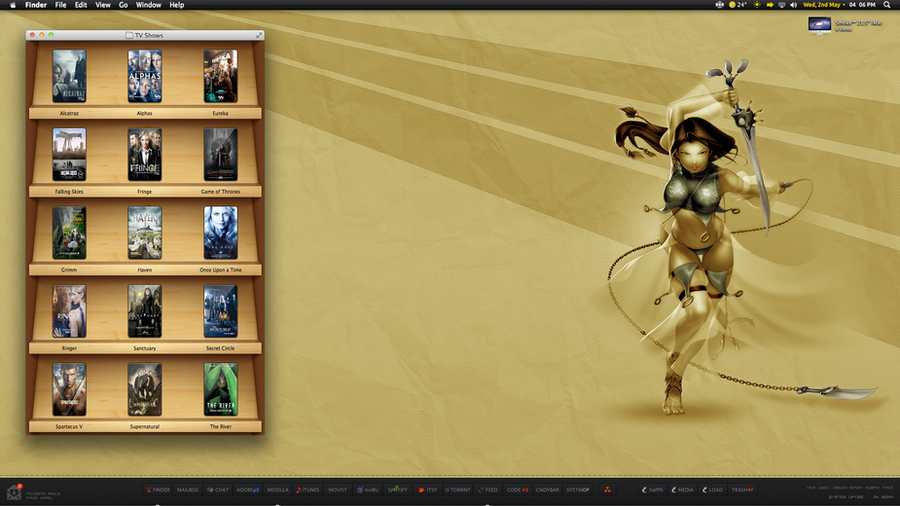Open the Edit menu
Viewport: 900px width, 506px height.
pos(81,5)
